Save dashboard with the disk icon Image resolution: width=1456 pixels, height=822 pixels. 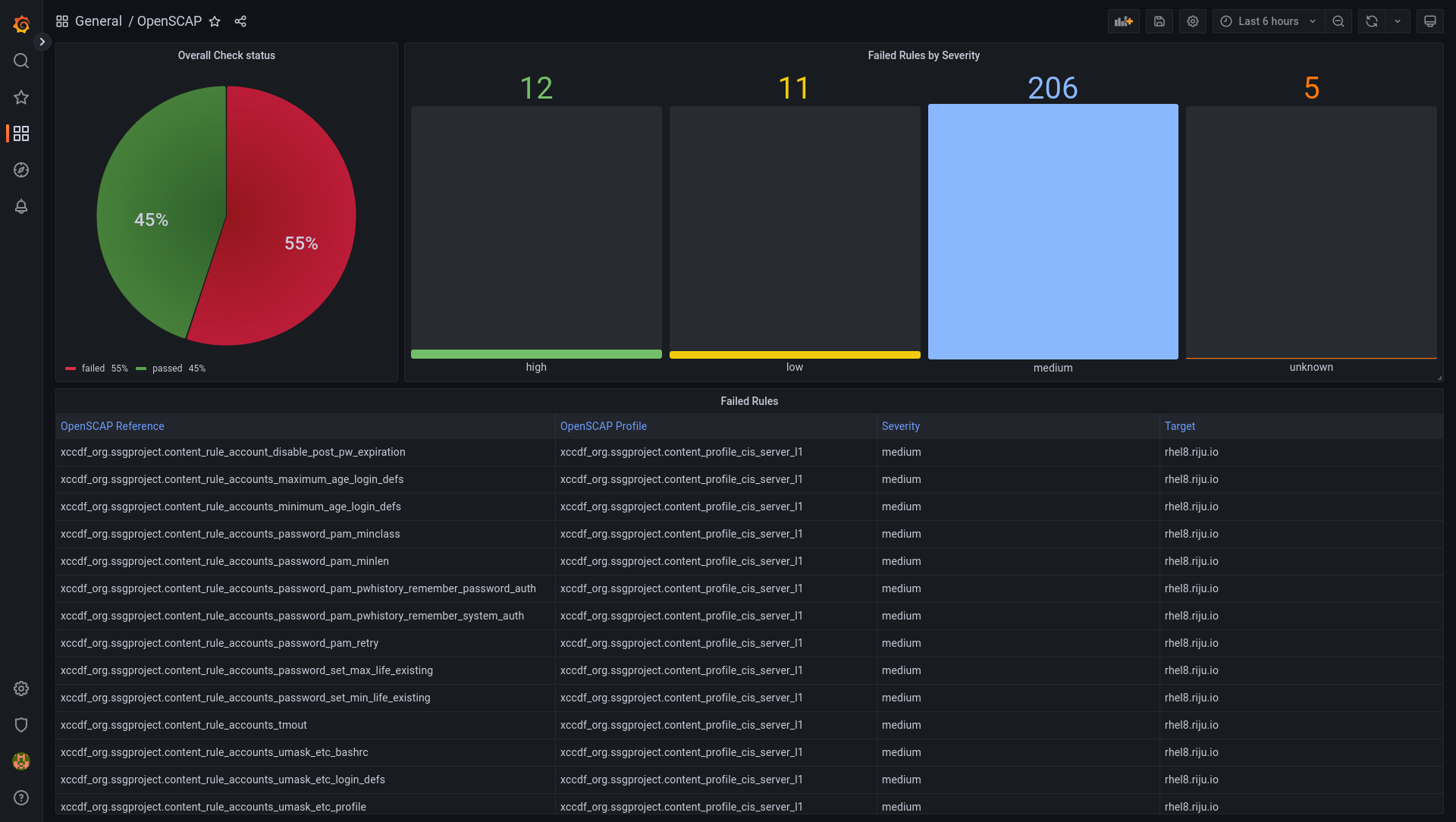tap(1159, 21)
